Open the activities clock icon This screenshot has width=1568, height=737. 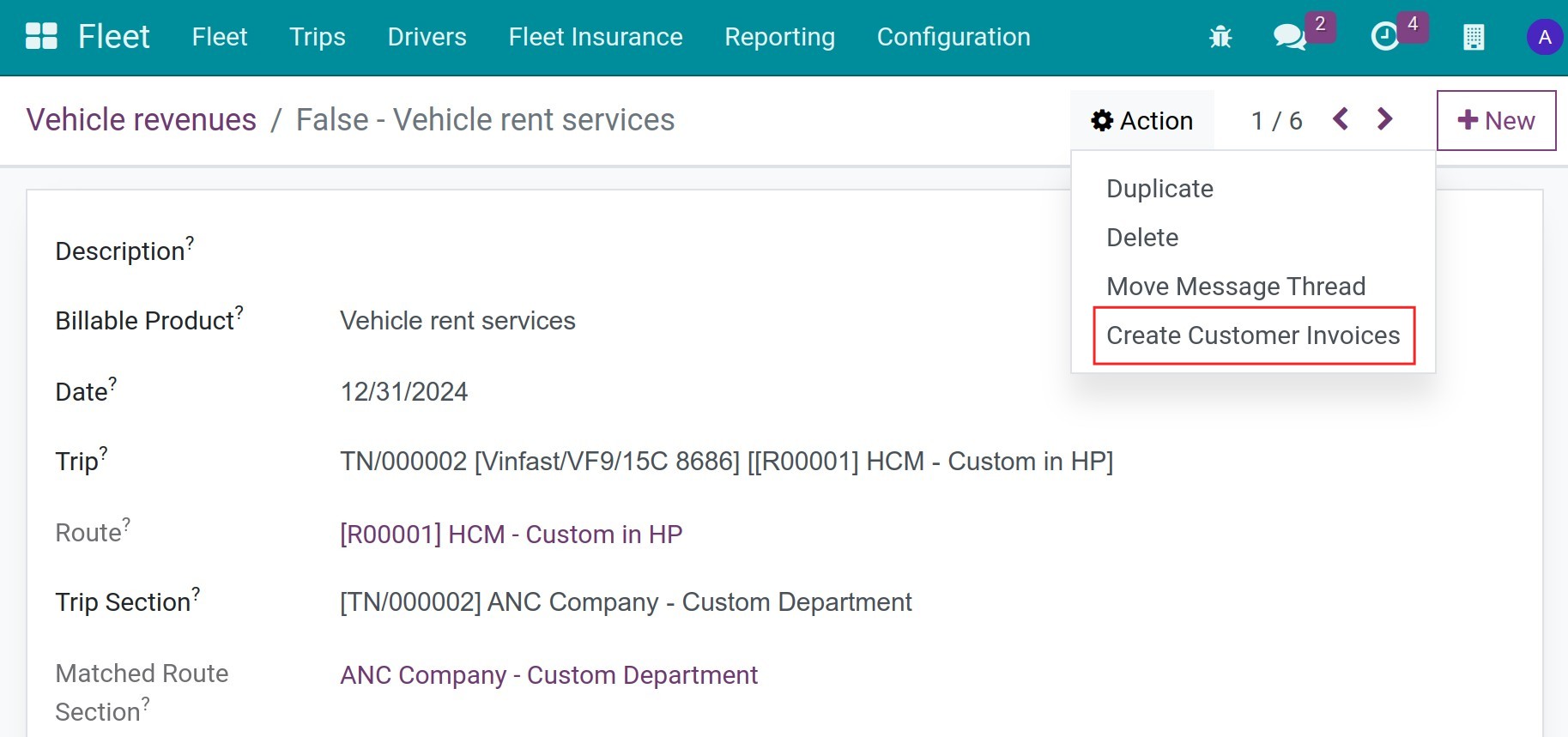pyautogui.click(x=1384, y=37)
